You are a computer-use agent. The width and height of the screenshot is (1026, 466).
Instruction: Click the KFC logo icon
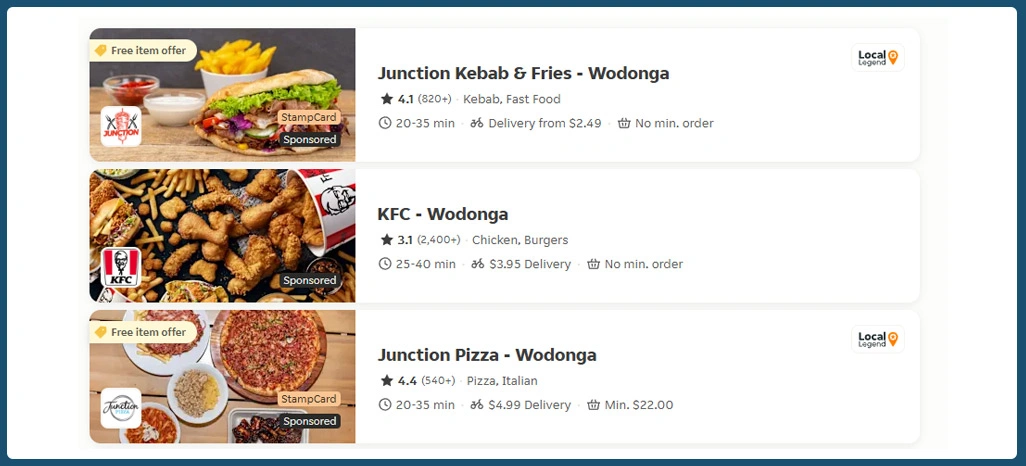121,268
